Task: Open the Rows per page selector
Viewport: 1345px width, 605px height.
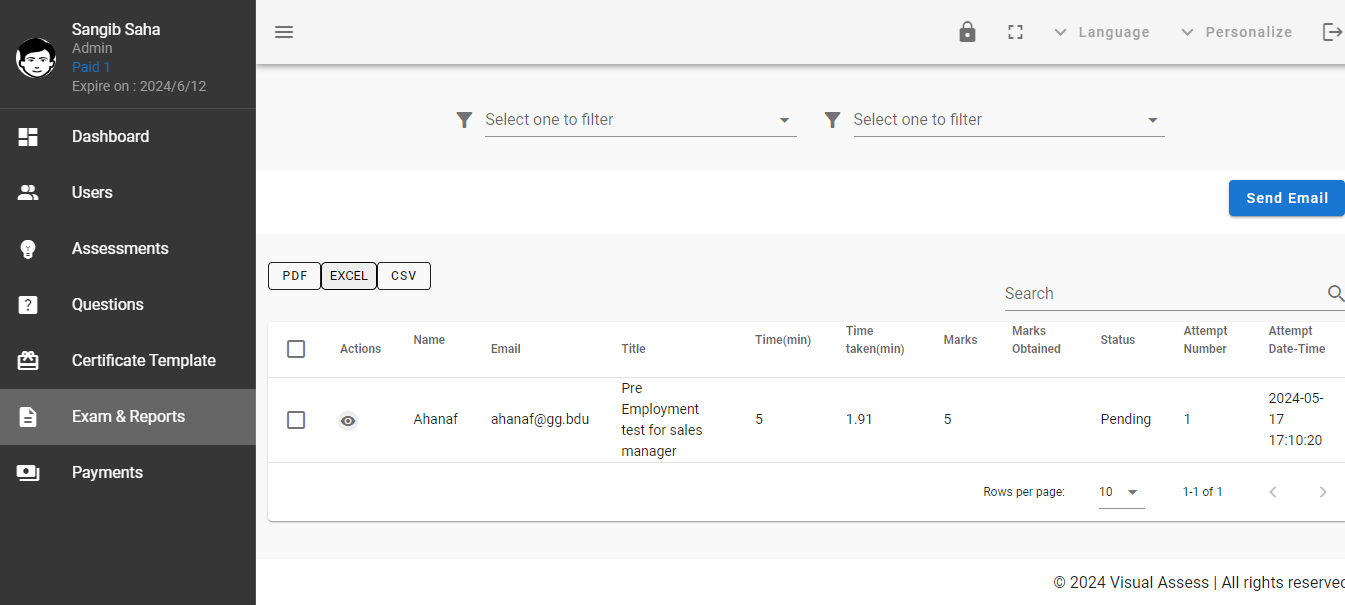Action: [1120, 491]
